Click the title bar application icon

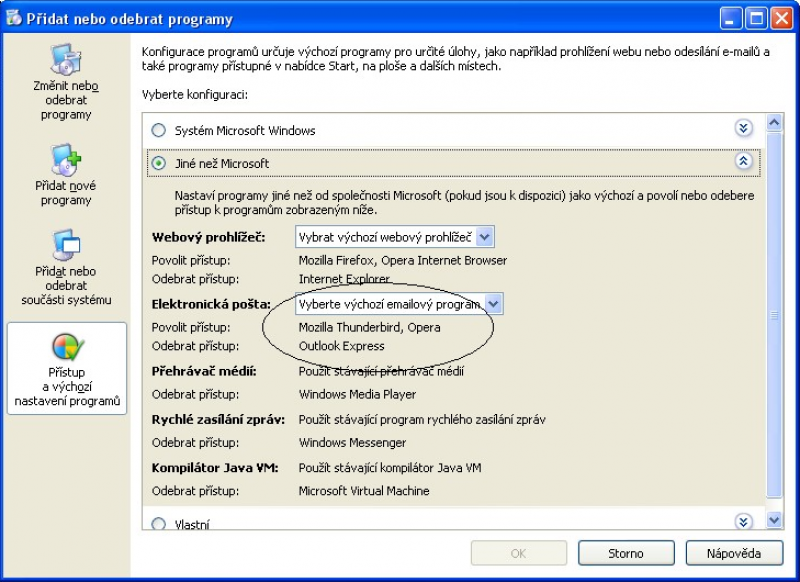pos(14,18)
